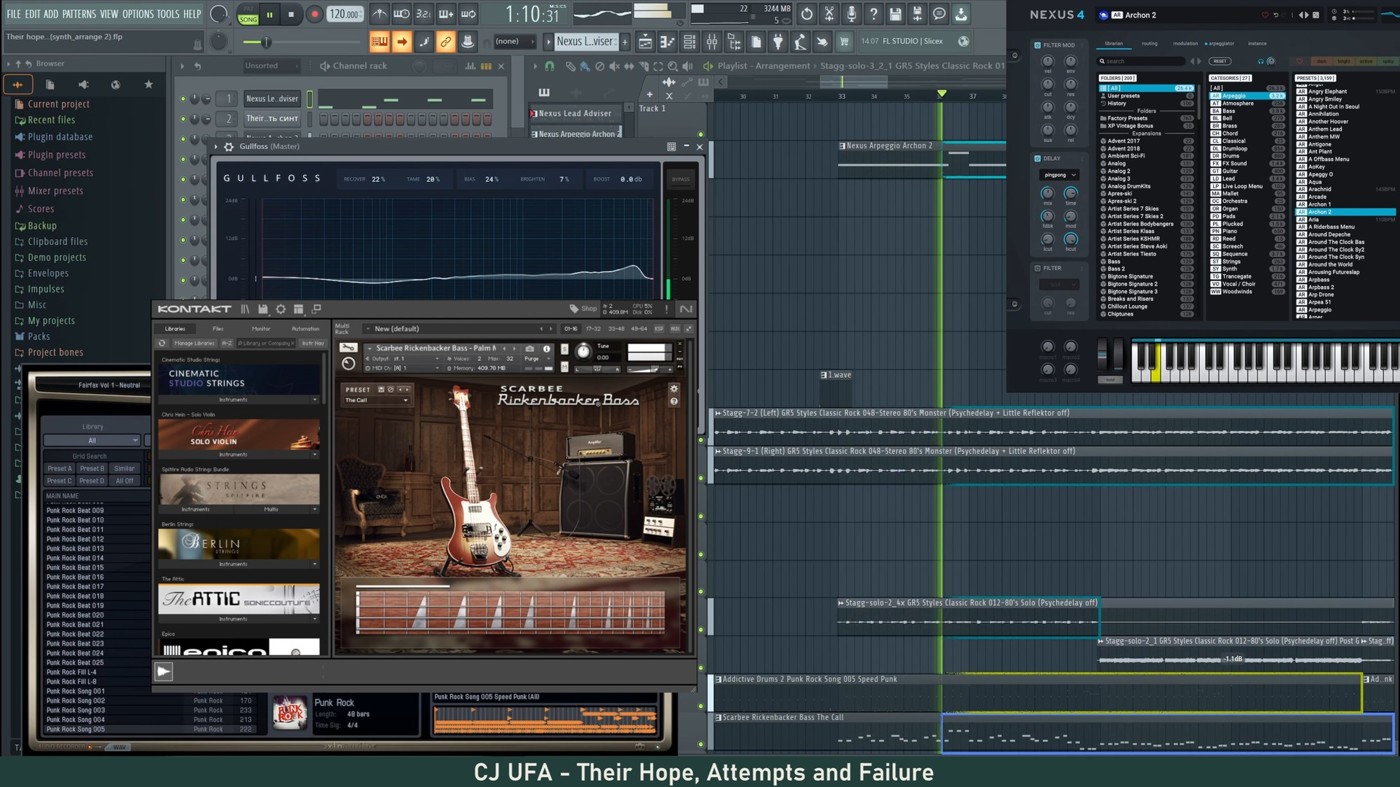This screenshot has height=787, width=1400.
Task: Open the FILE menu
Action: point(14,15)
